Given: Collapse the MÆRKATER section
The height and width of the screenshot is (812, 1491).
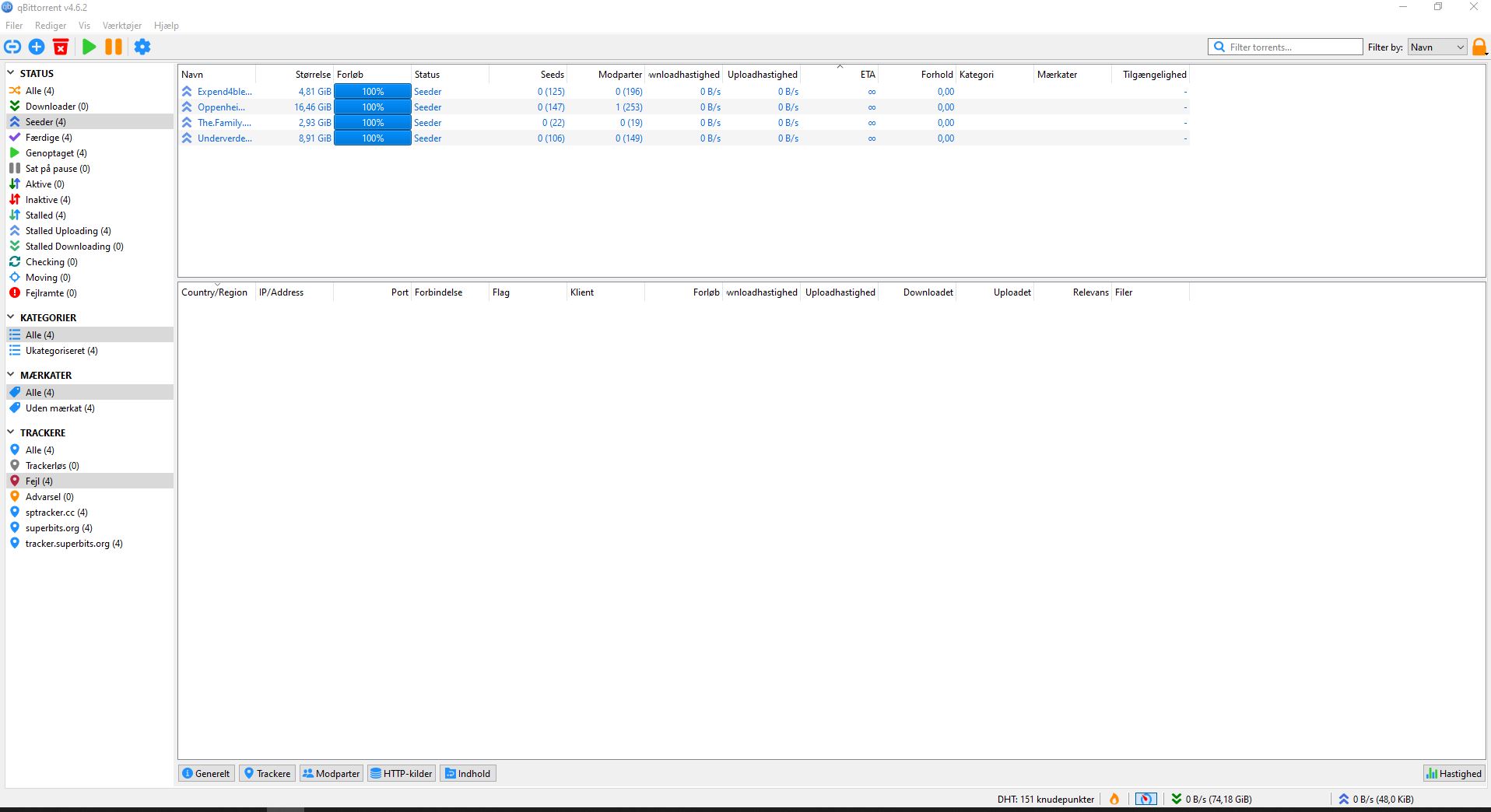Looking at the screenshot, I should coord(11,375).
